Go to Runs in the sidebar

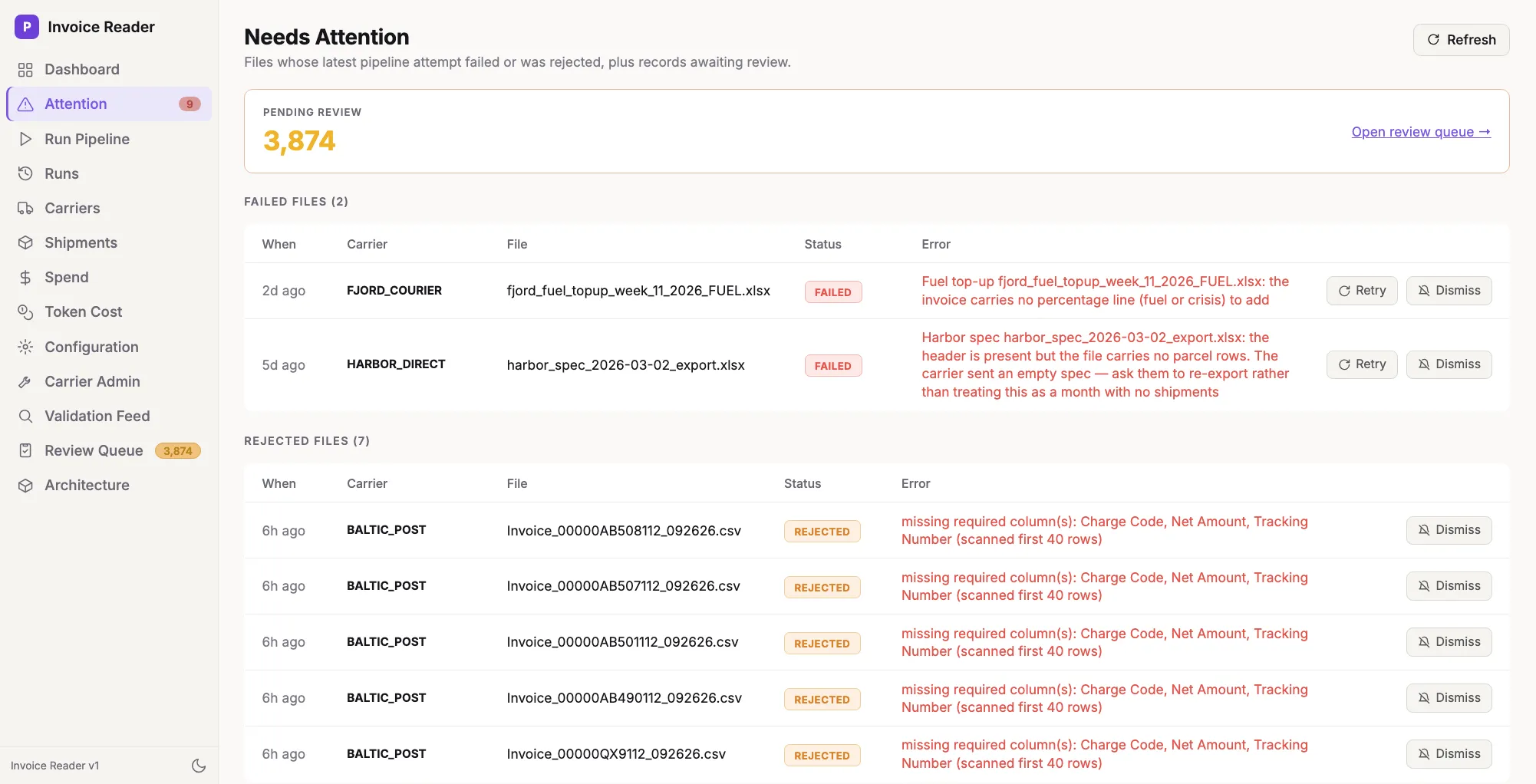(x=109, y=173)
